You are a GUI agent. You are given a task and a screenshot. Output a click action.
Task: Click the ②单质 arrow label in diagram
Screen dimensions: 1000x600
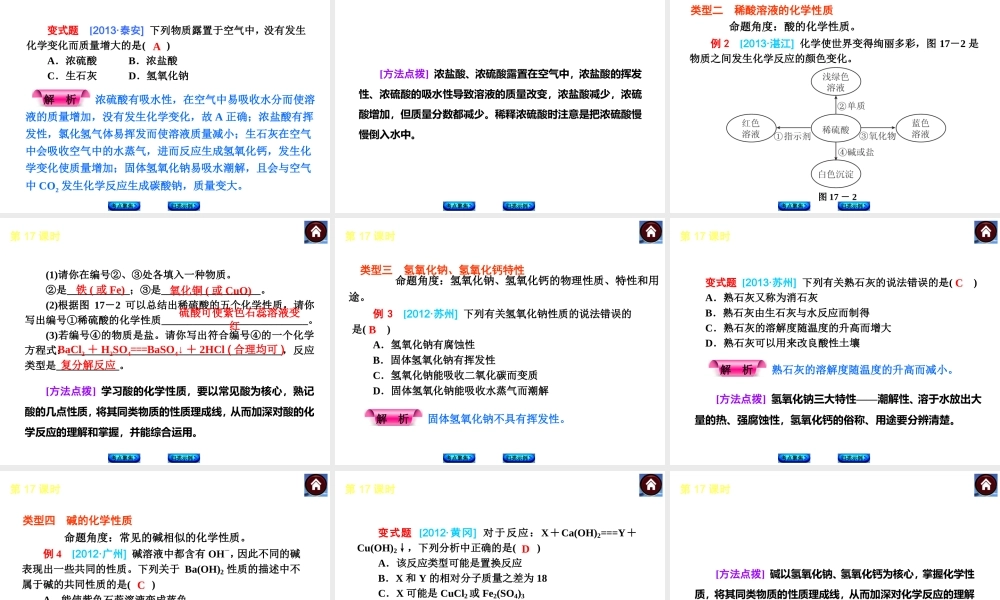click(x=851, y=106)
